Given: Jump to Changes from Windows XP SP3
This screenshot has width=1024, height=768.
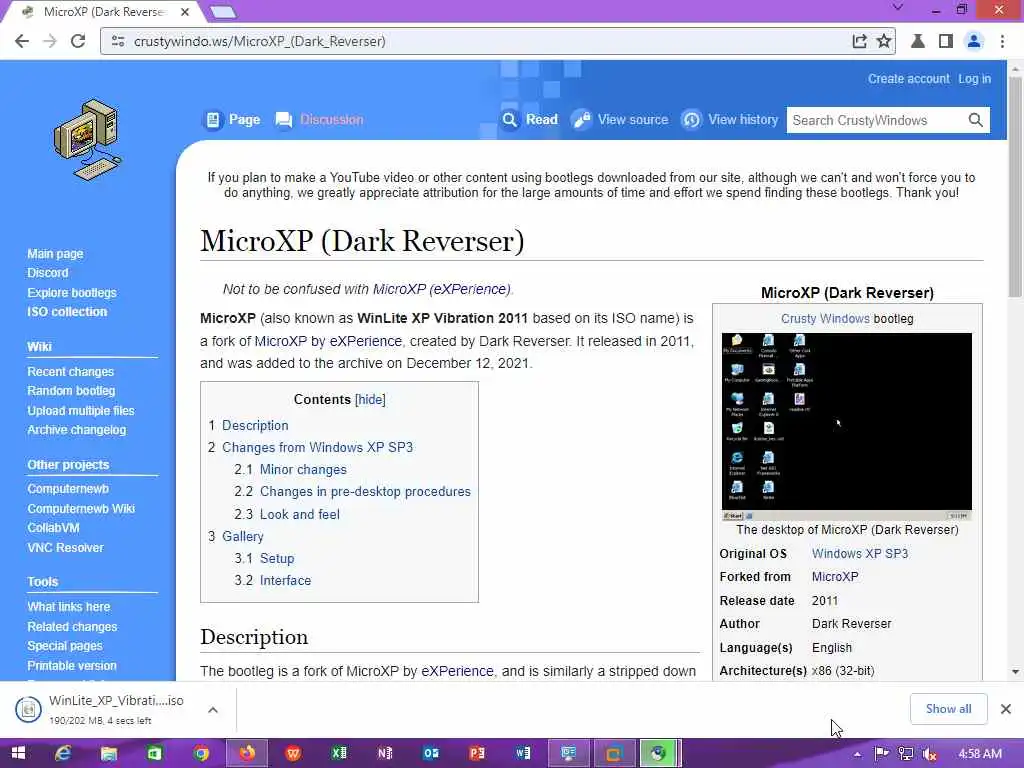Looking at the screenshot, I should (317, 447).
